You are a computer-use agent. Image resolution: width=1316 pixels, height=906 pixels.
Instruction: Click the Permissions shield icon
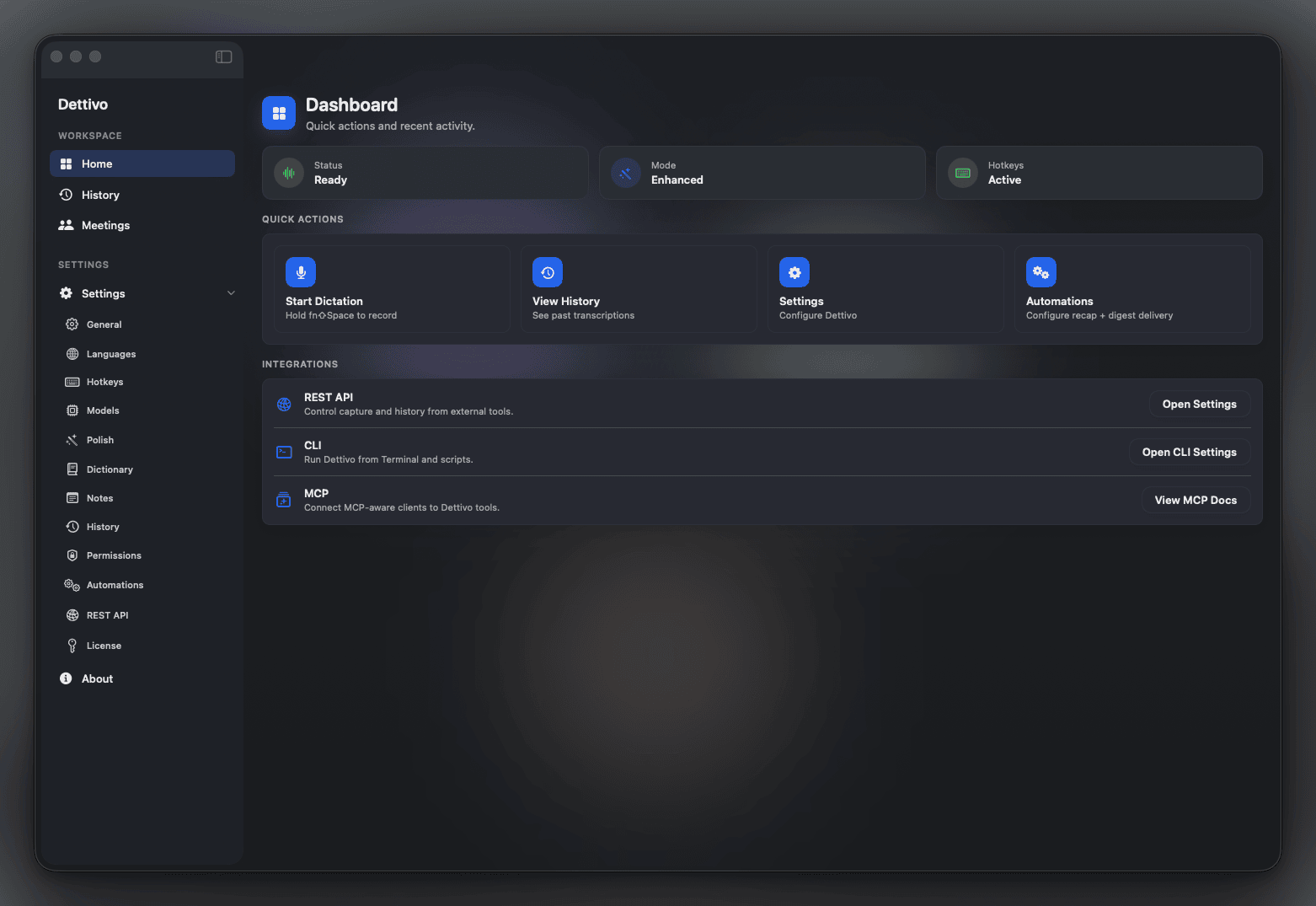(x=72, y=555)
